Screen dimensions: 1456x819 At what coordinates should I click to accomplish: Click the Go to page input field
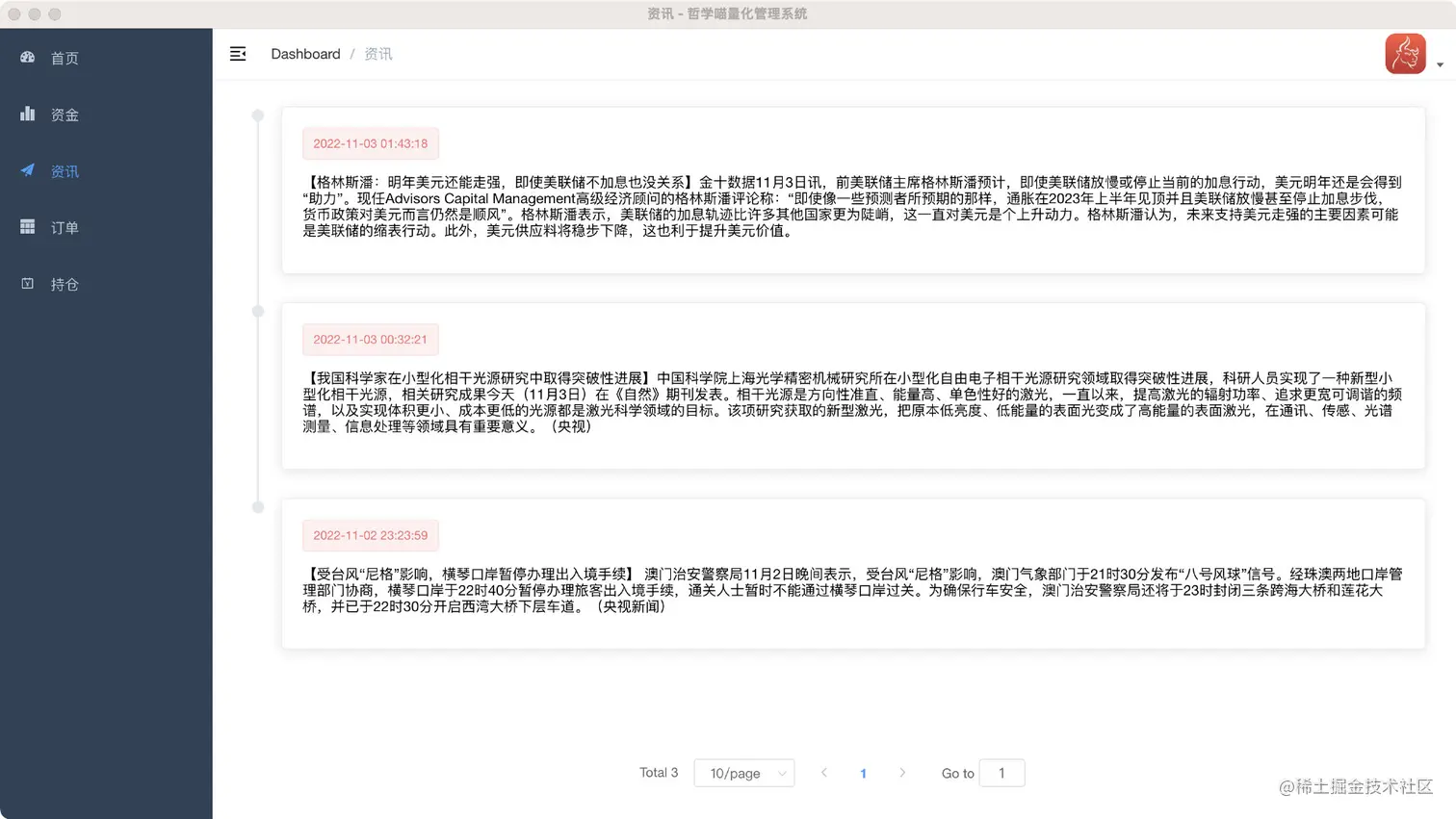(1001, 773)
